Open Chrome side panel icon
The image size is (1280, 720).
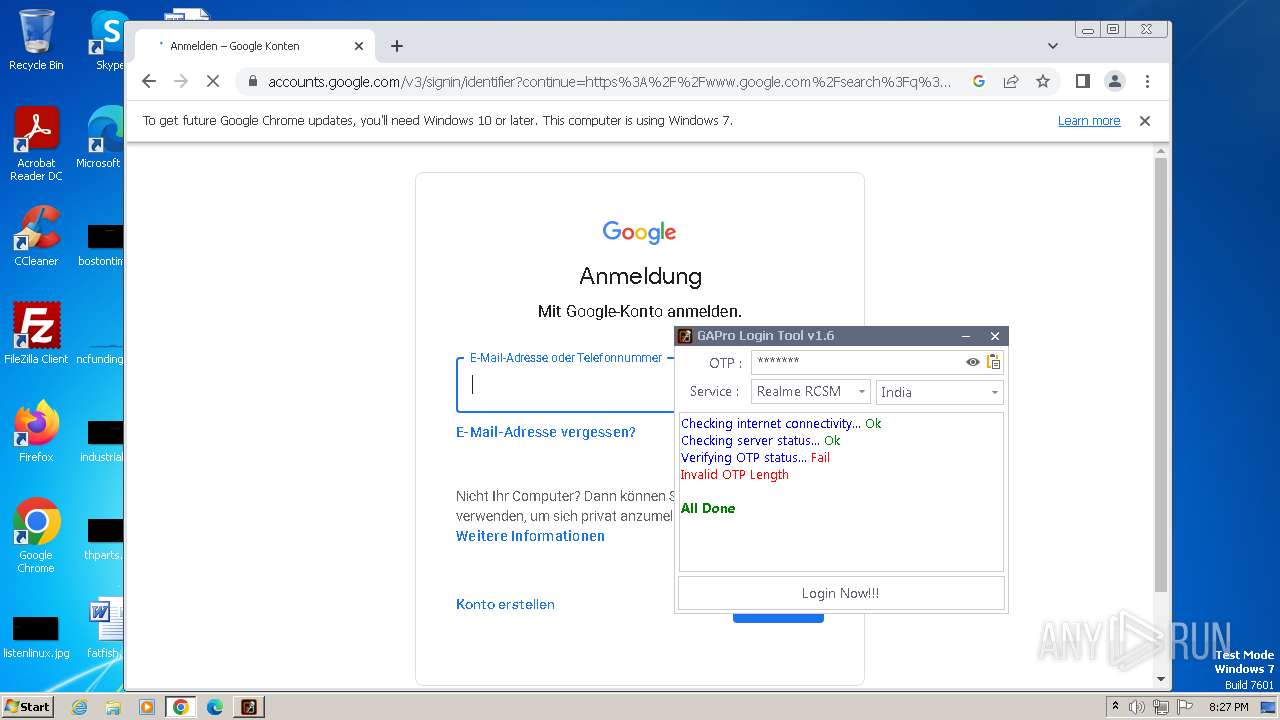click(x=1082, y=81)
